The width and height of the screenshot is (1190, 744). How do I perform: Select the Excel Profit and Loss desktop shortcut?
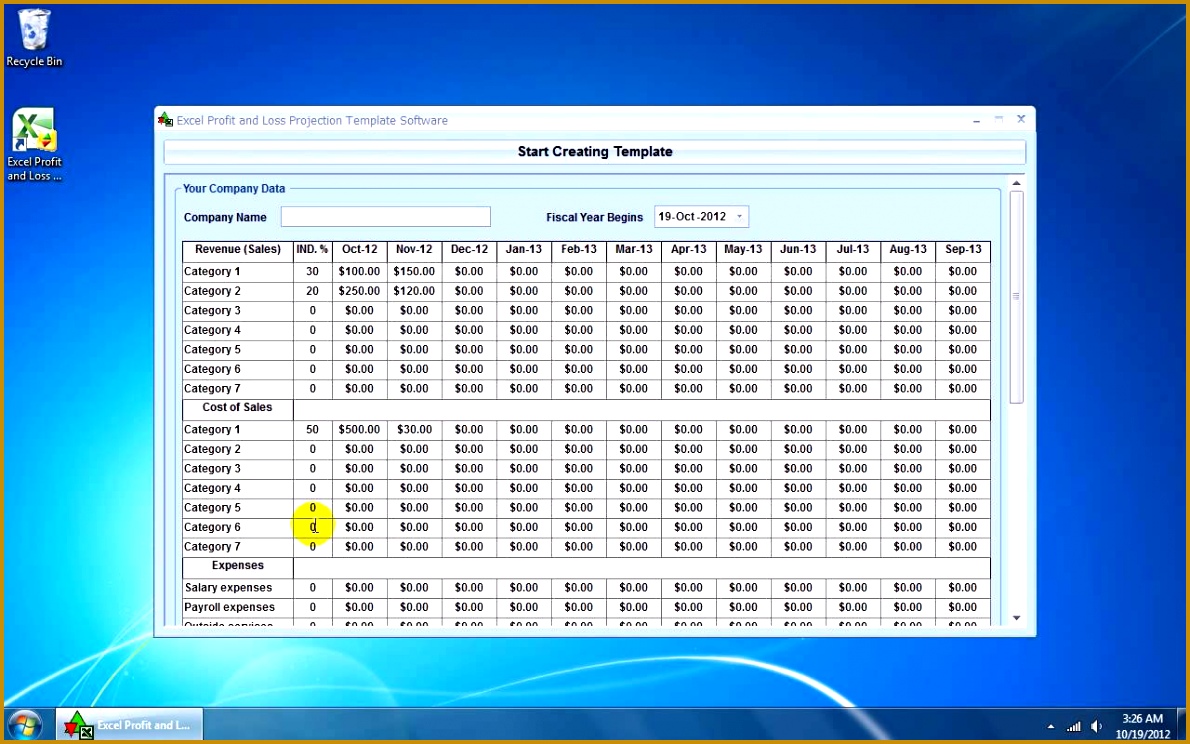point(34,144)
